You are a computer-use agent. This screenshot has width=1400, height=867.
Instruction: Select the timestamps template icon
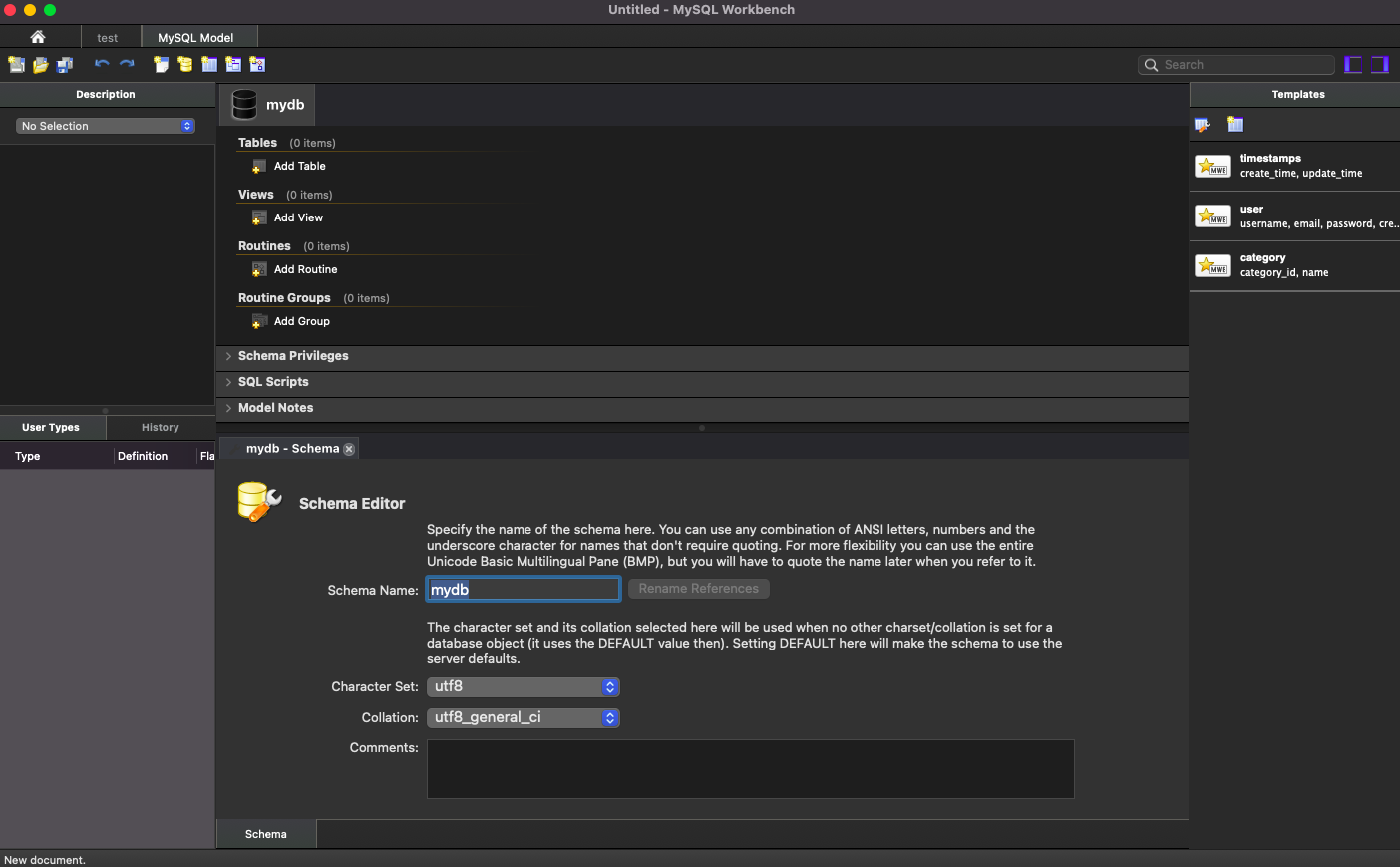click(1213, 167)
